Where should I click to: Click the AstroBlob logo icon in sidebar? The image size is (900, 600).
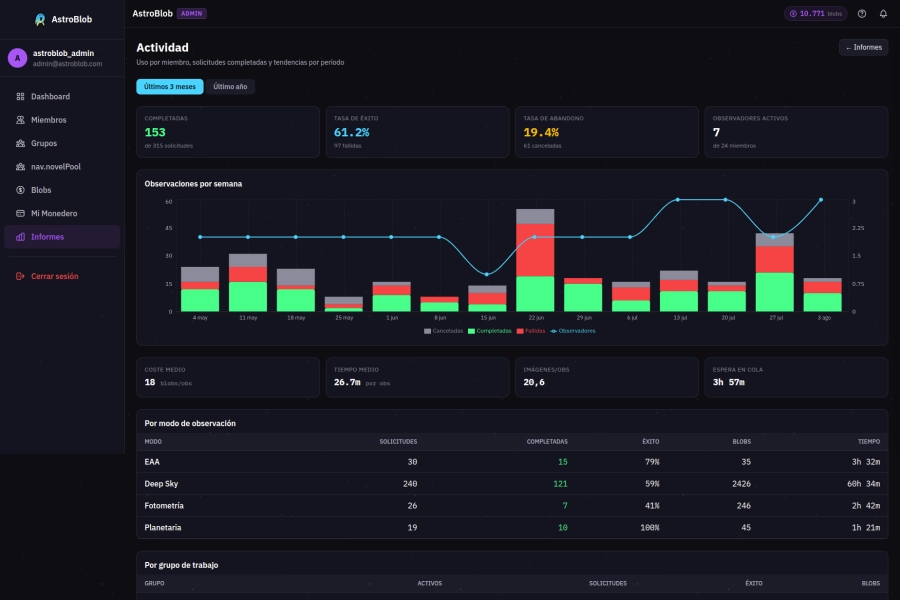click(x=40, y=20)
